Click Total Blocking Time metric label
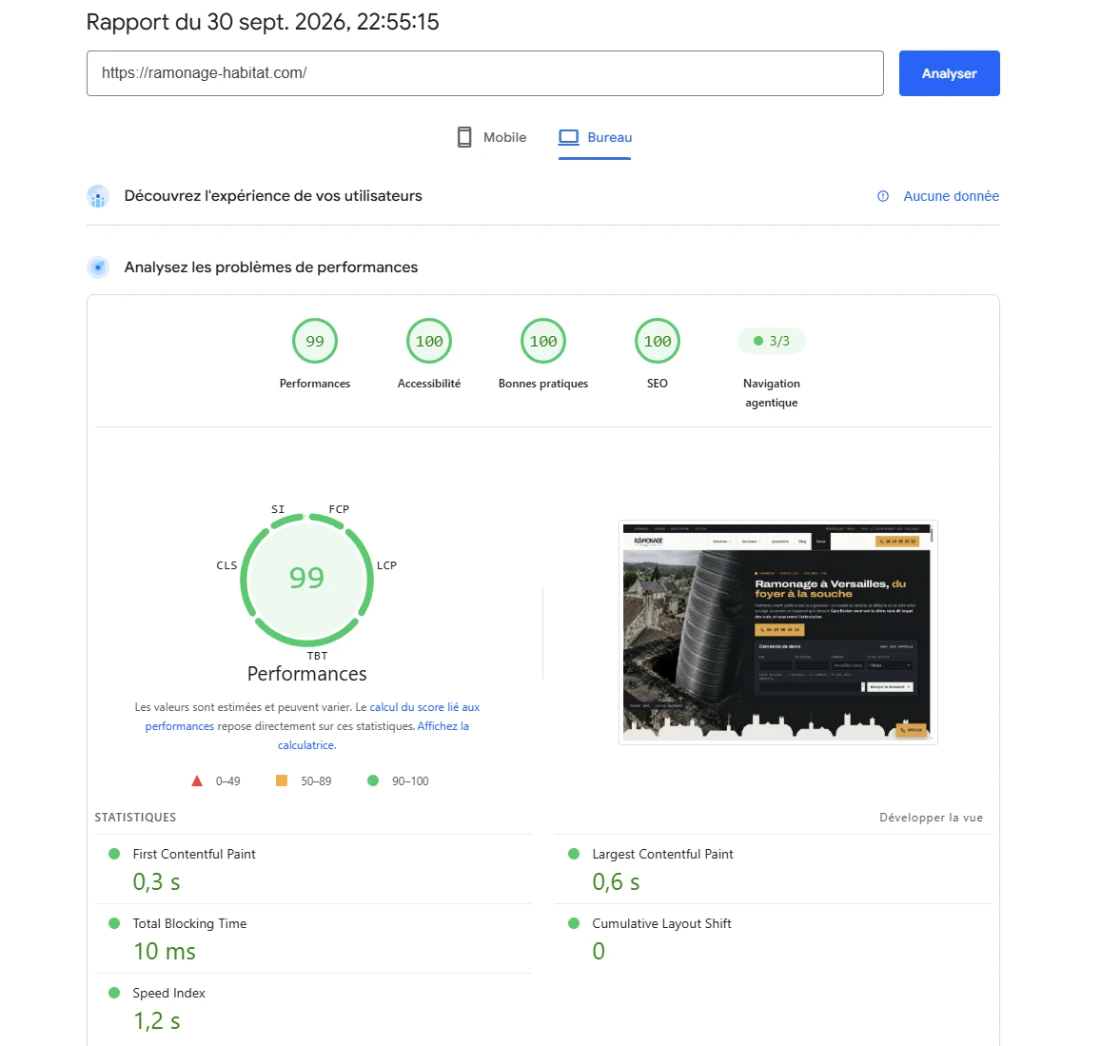1100x1046 pixels. click(x=189, y=924)
